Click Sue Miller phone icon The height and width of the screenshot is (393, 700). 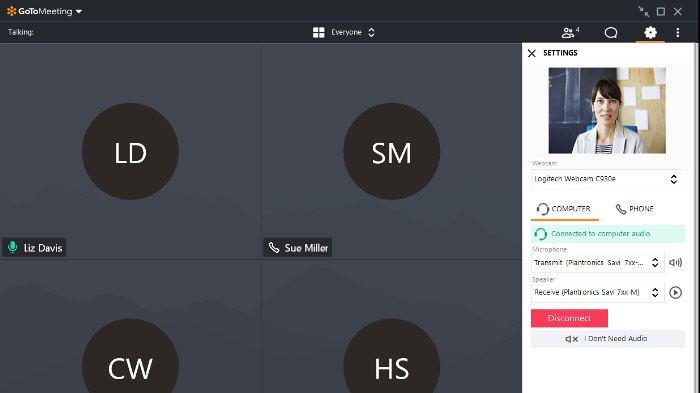274,247
